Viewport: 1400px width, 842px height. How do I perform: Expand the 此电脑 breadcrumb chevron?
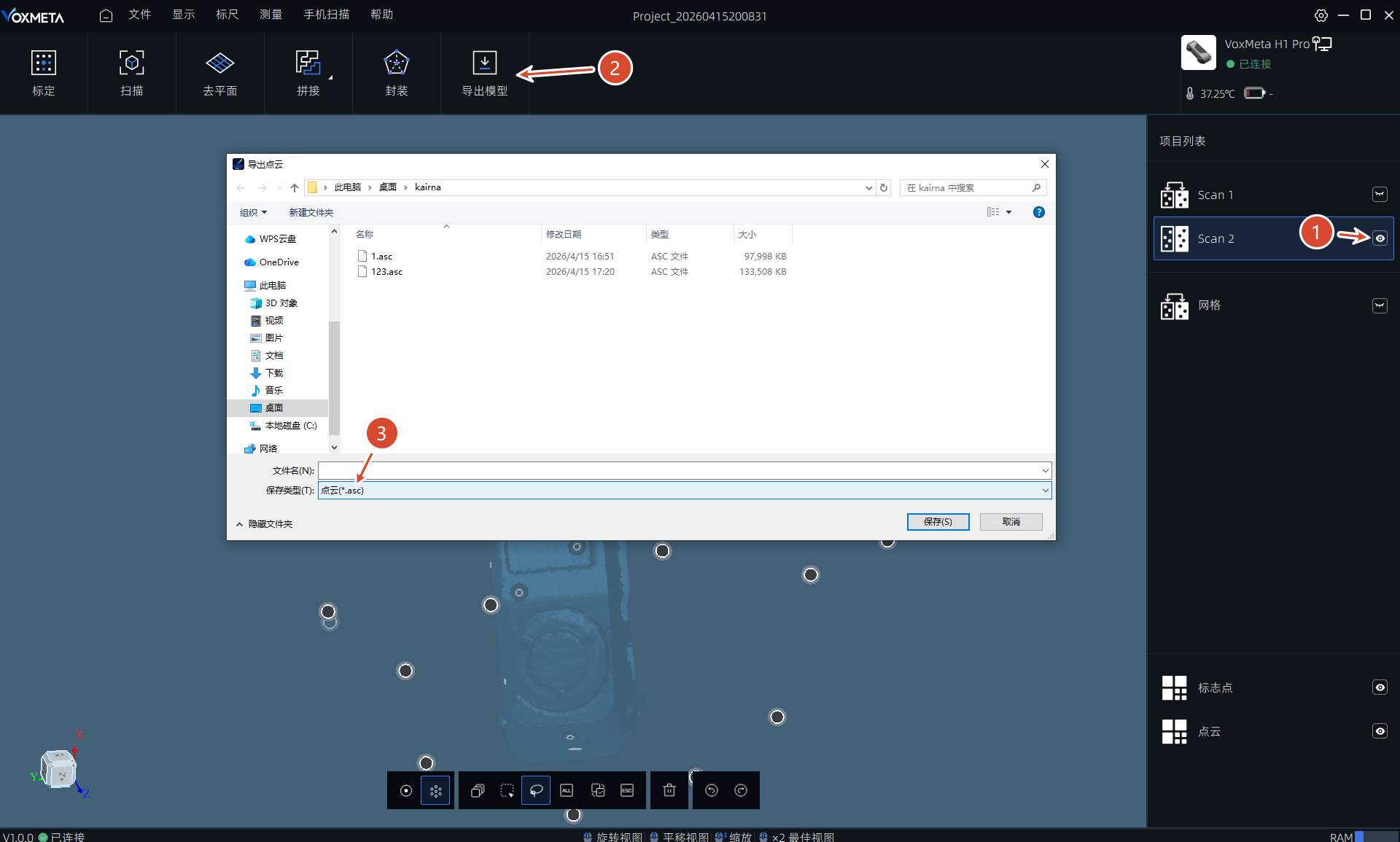click(370, 187)
